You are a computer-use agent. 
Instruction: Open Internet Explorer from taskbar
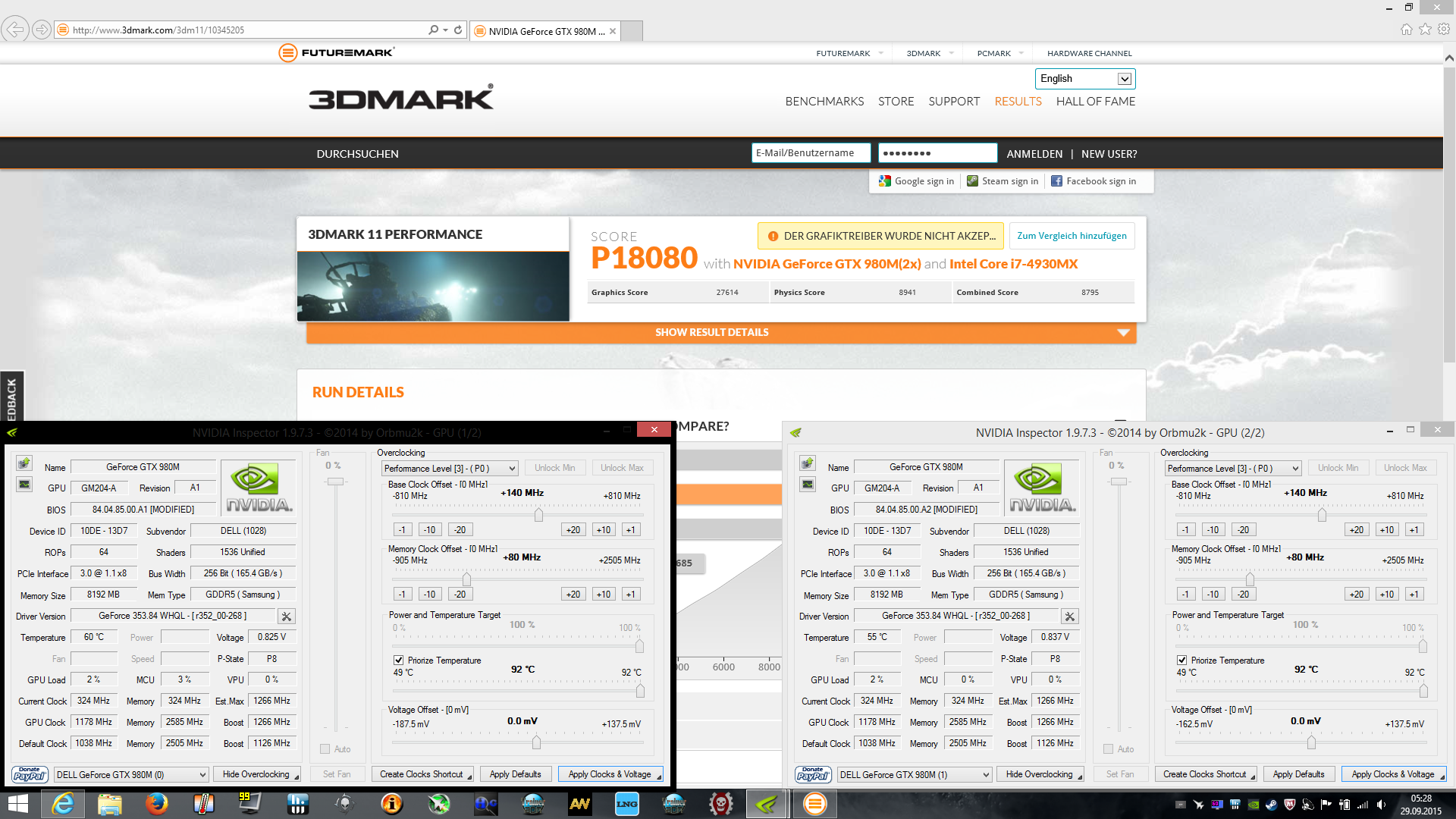[x=62, y=804]
